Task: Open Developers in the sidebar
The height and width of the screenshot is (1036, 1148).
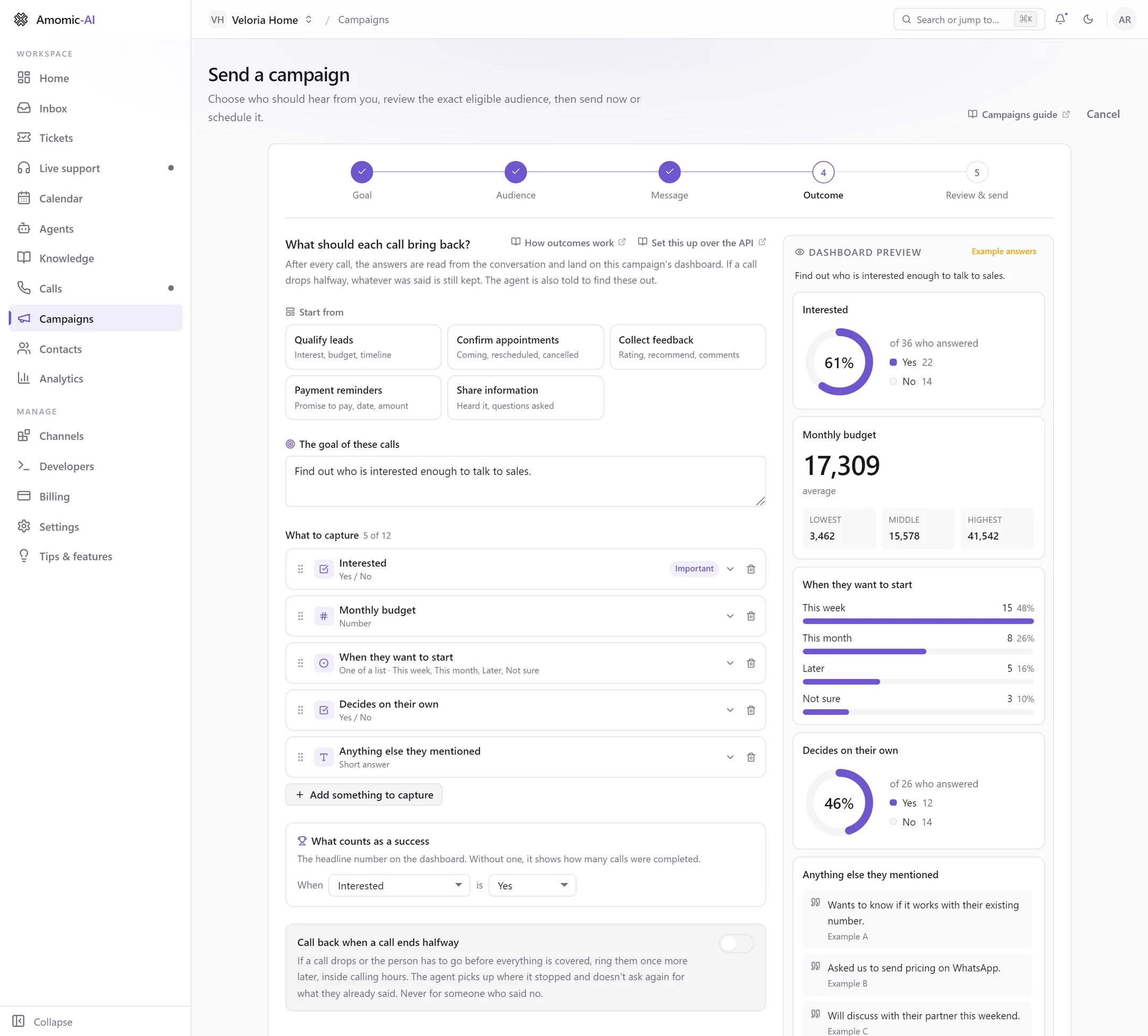Action: click(x=96, y=466)
